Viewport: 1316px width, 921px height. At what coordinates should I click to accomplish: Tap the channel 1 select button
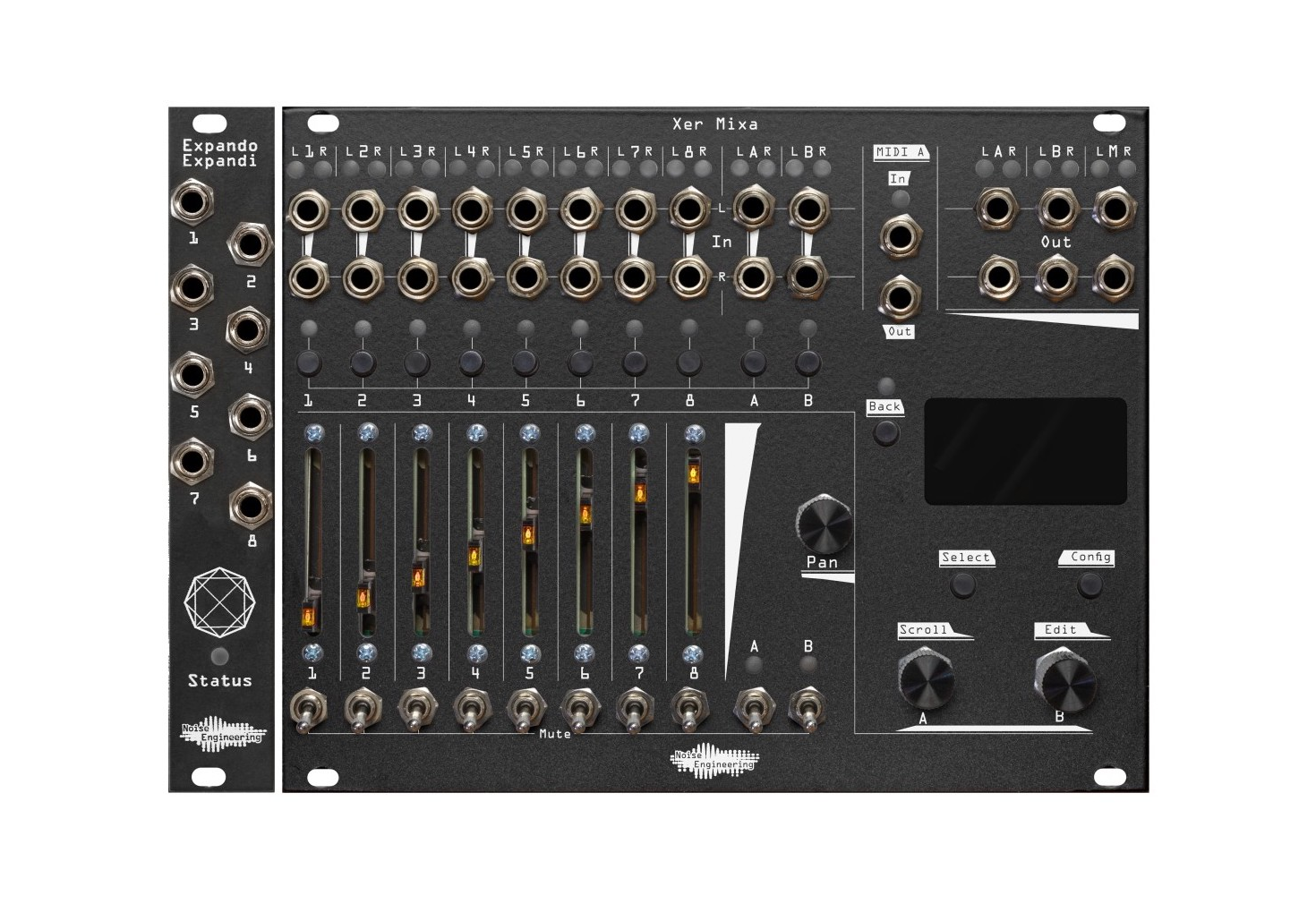tap(309, 362)
